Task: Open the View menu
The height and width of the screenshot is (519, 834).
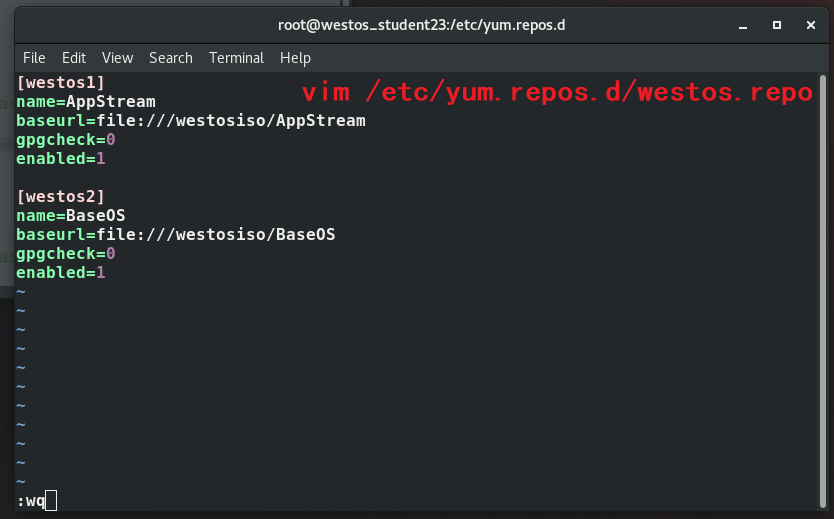Action: coord(117,58)
